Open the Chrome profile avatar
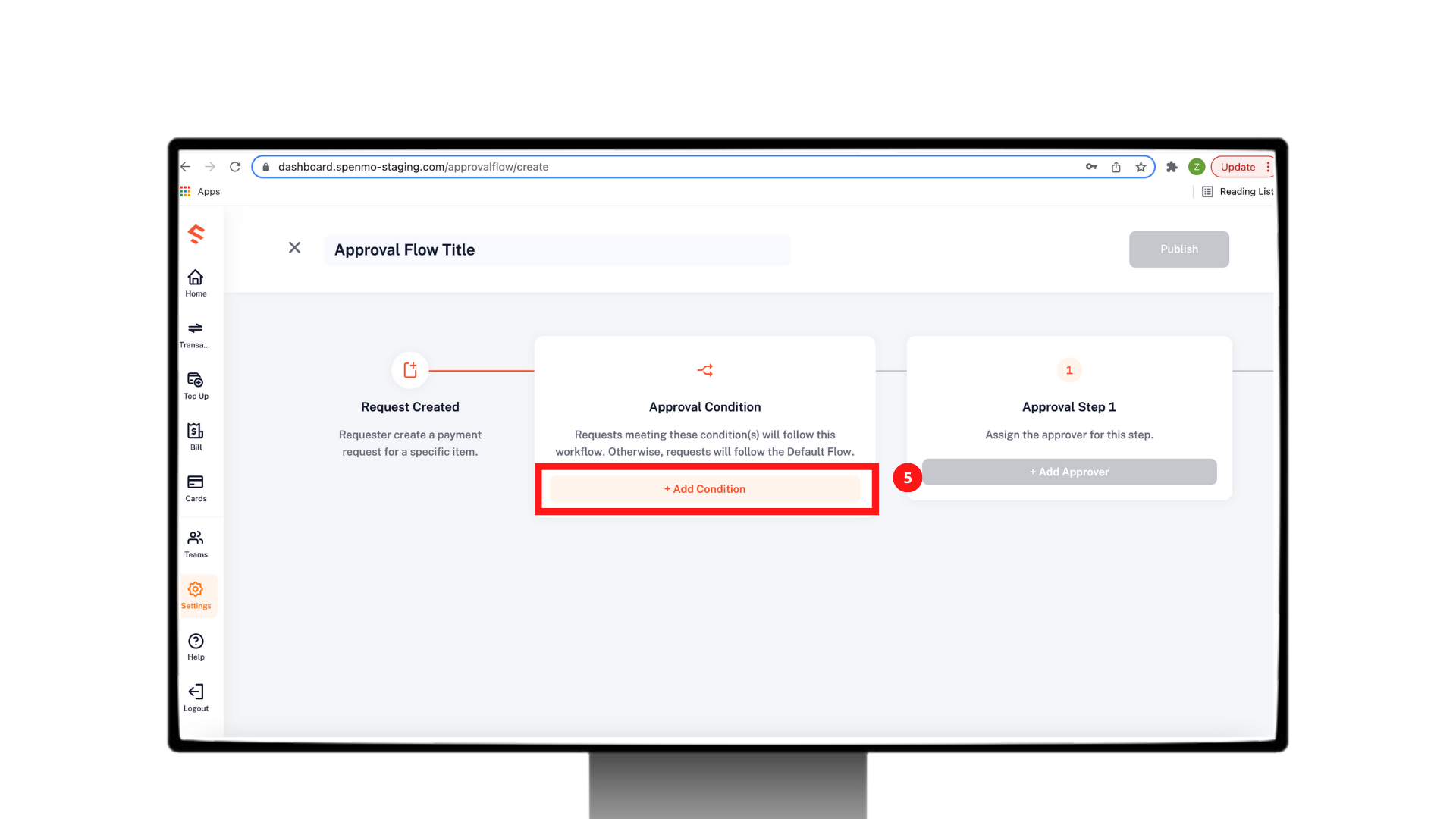1456x819 pixels. (1197, 167)
